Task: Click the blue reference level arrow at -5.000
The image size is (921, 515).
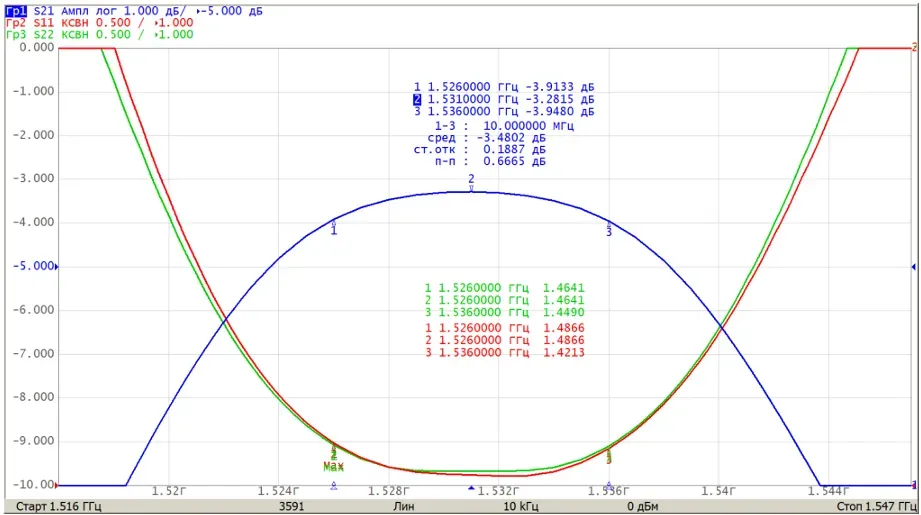Action: 56,267
